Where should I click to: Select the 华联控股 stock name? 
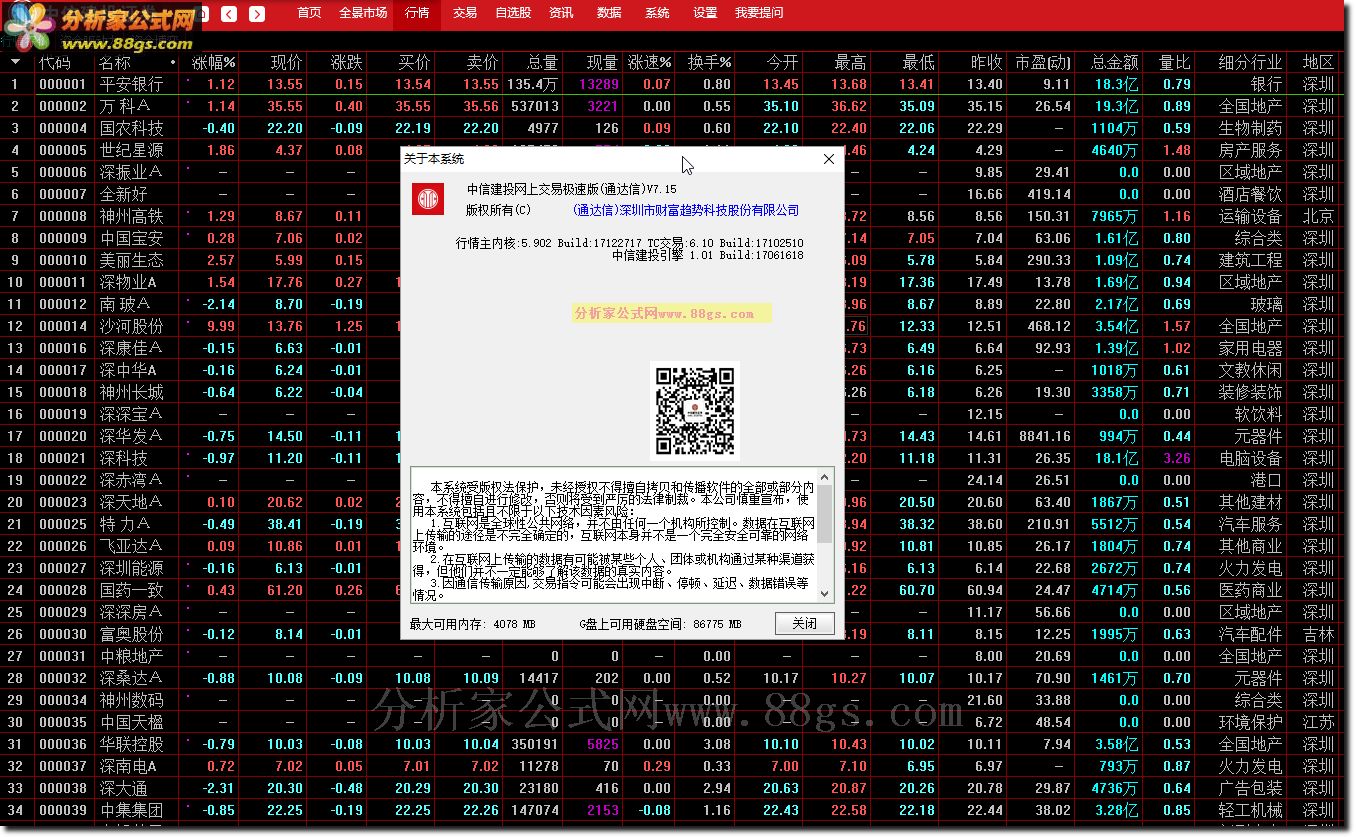pyautogui.click(x=131, y=744)
